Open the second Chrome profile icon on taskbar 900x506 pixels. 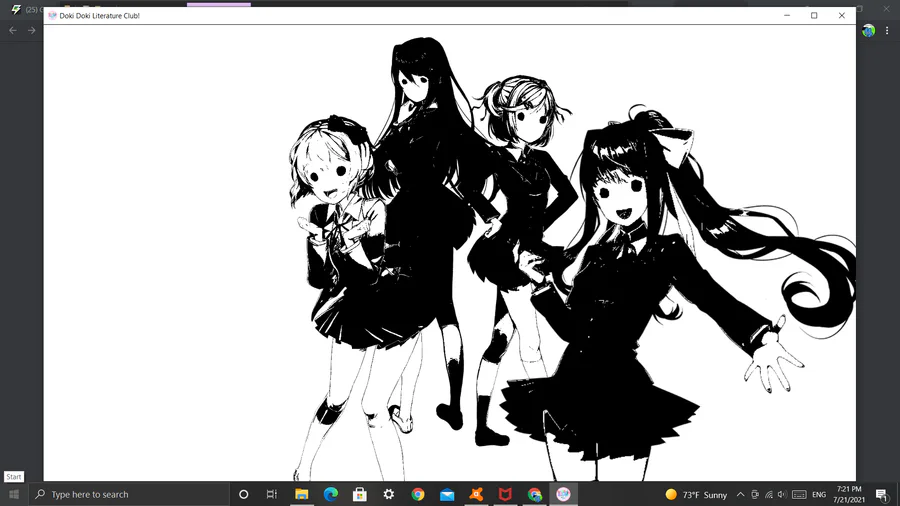tap(534, 494)
